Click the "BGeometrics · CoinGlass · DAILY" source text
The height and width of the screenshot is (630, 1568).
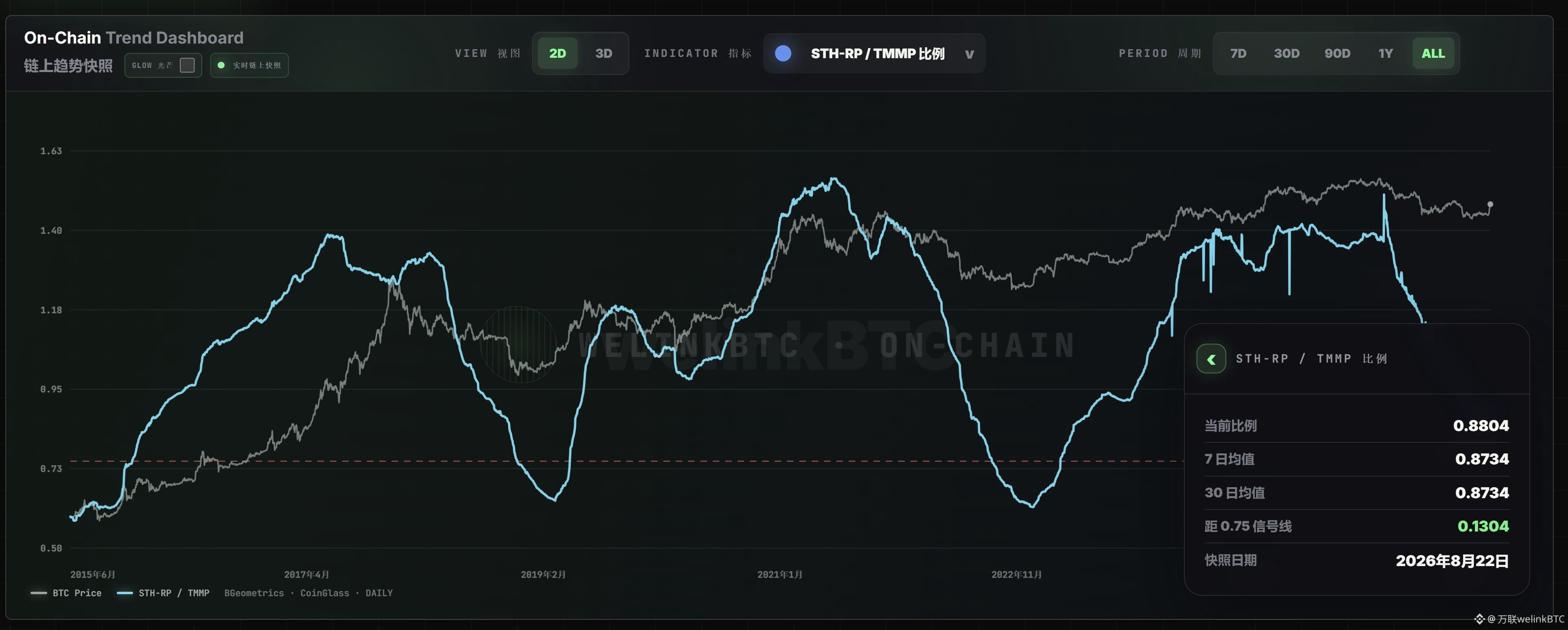click(309, 593)
